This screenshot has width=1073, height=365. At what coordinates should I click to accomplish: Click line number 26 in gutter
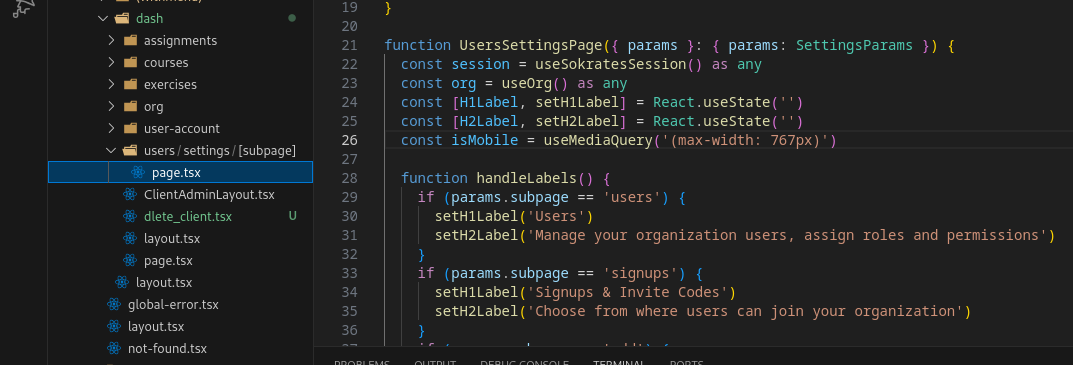point(349,140)
